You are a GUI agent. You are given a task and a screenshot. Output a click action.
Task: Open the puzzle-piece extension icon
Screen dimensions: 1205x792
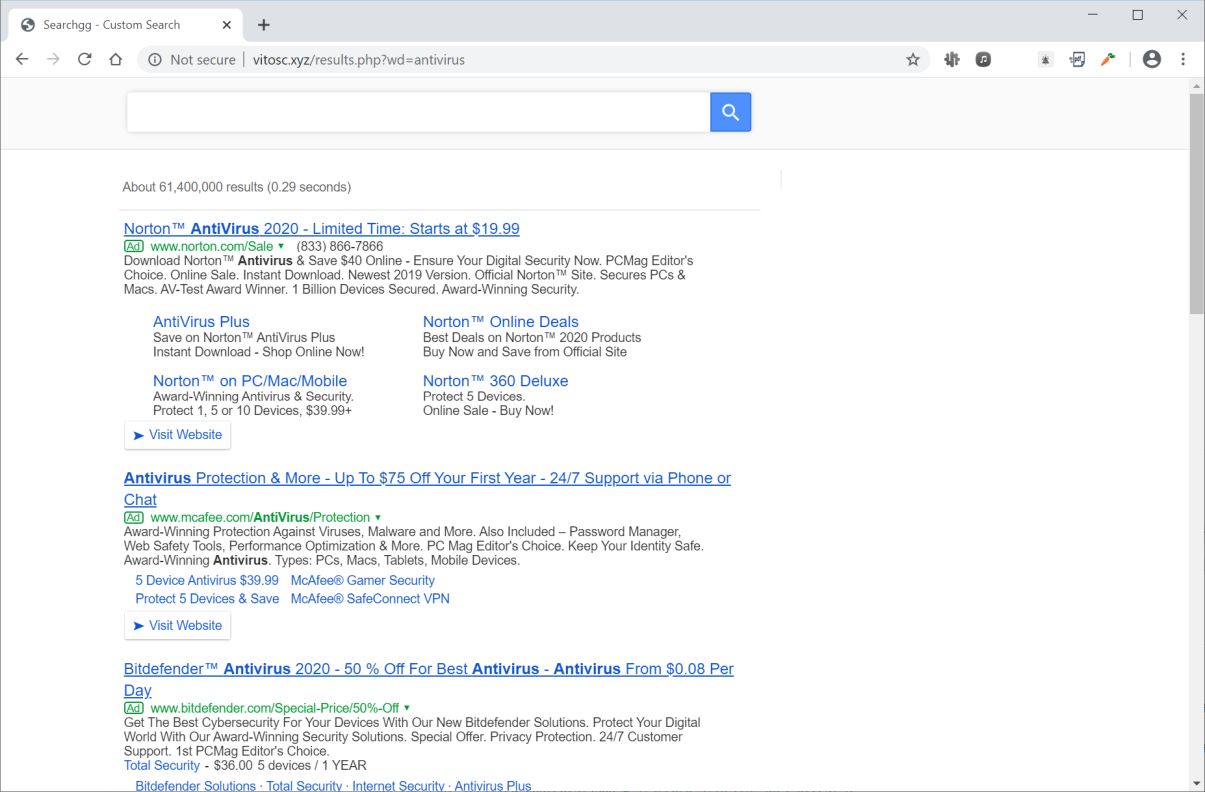click(x=952, y=60)
